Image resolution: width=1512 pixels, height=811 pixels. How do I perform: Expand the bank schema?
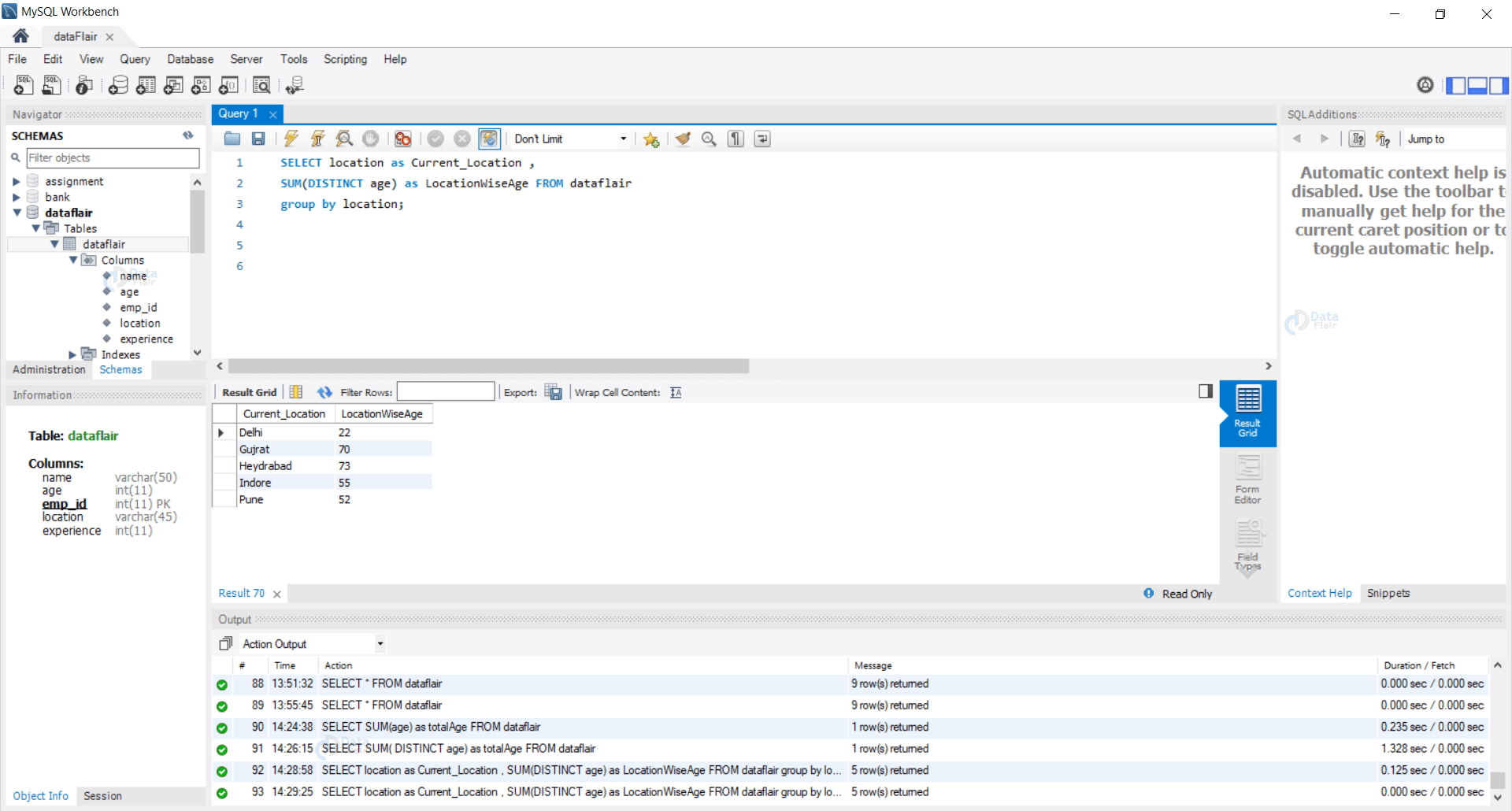coord(17,197)
